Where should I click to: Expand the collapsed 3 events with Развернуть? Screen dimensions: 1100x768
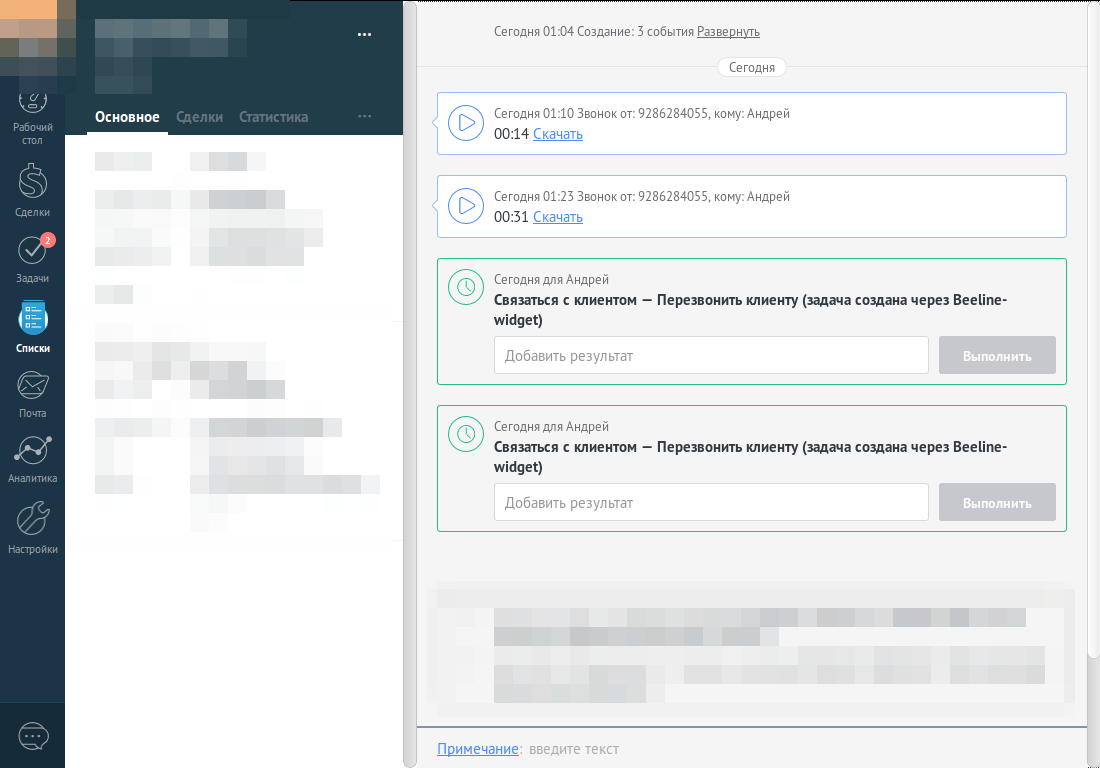click(728, 32)
